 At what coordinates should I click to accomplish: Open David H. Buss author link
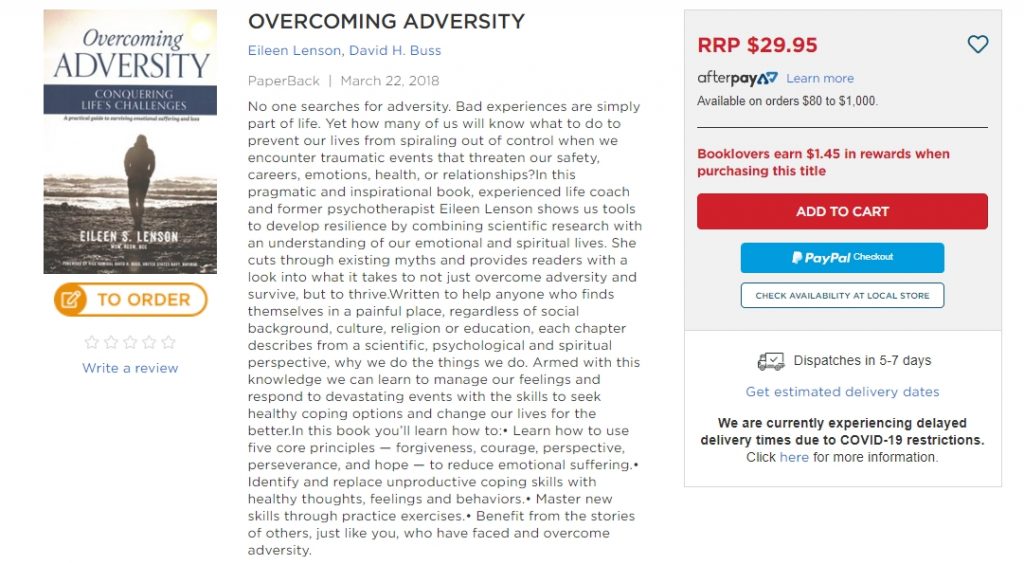[395, 50]
